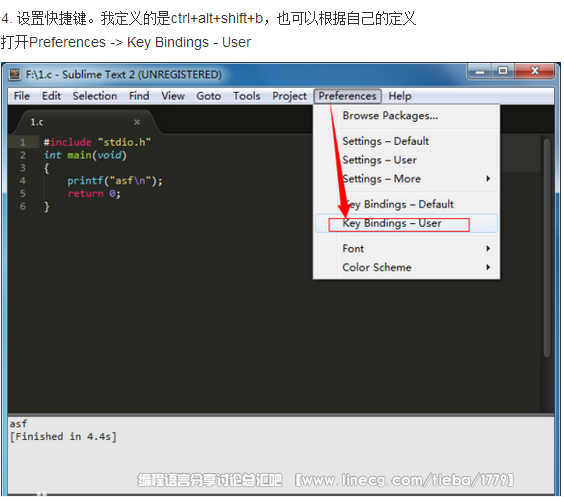The height and width of the screenshot is (497, 564).
Task: Open the Find menu
Action: (139, 96)
